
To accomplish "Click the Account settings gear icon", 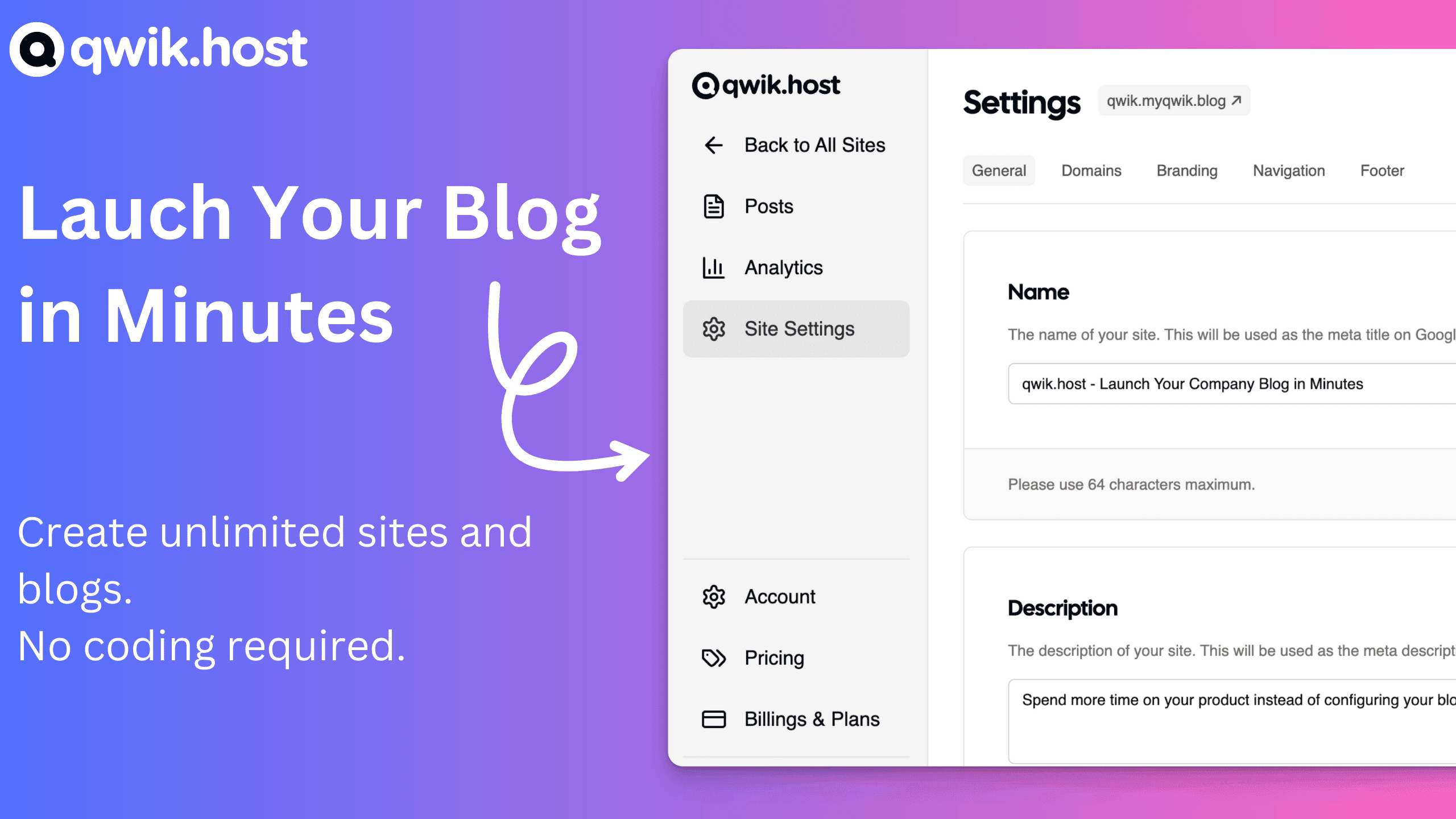I will [x=713, y=597].
